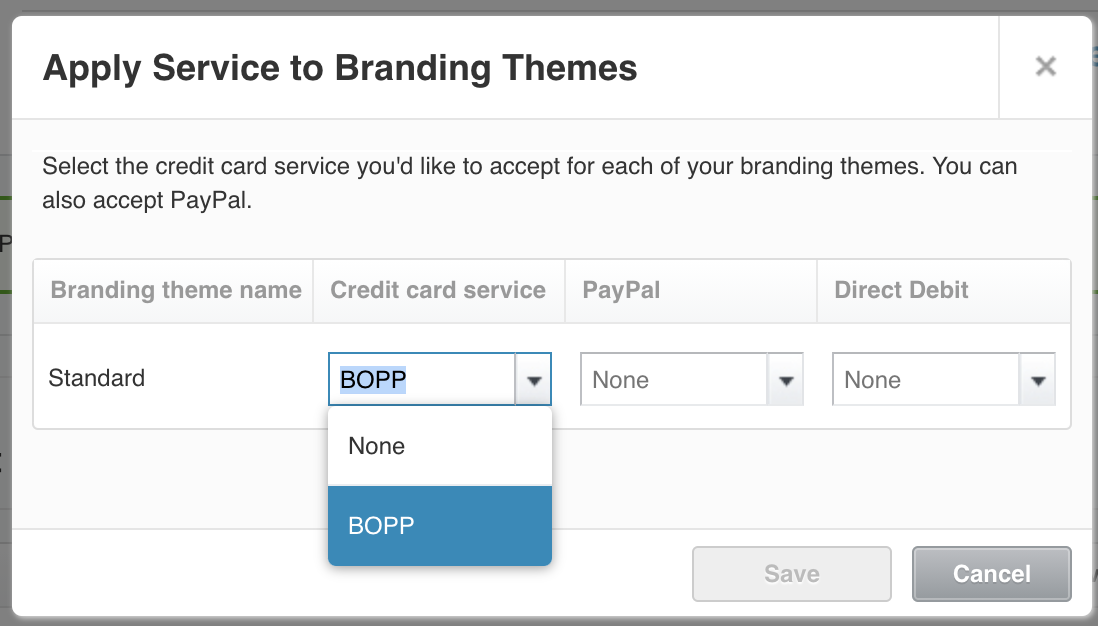
Task: Close the Apply Service dialog with X
Action: click(x=1045, y=67)
